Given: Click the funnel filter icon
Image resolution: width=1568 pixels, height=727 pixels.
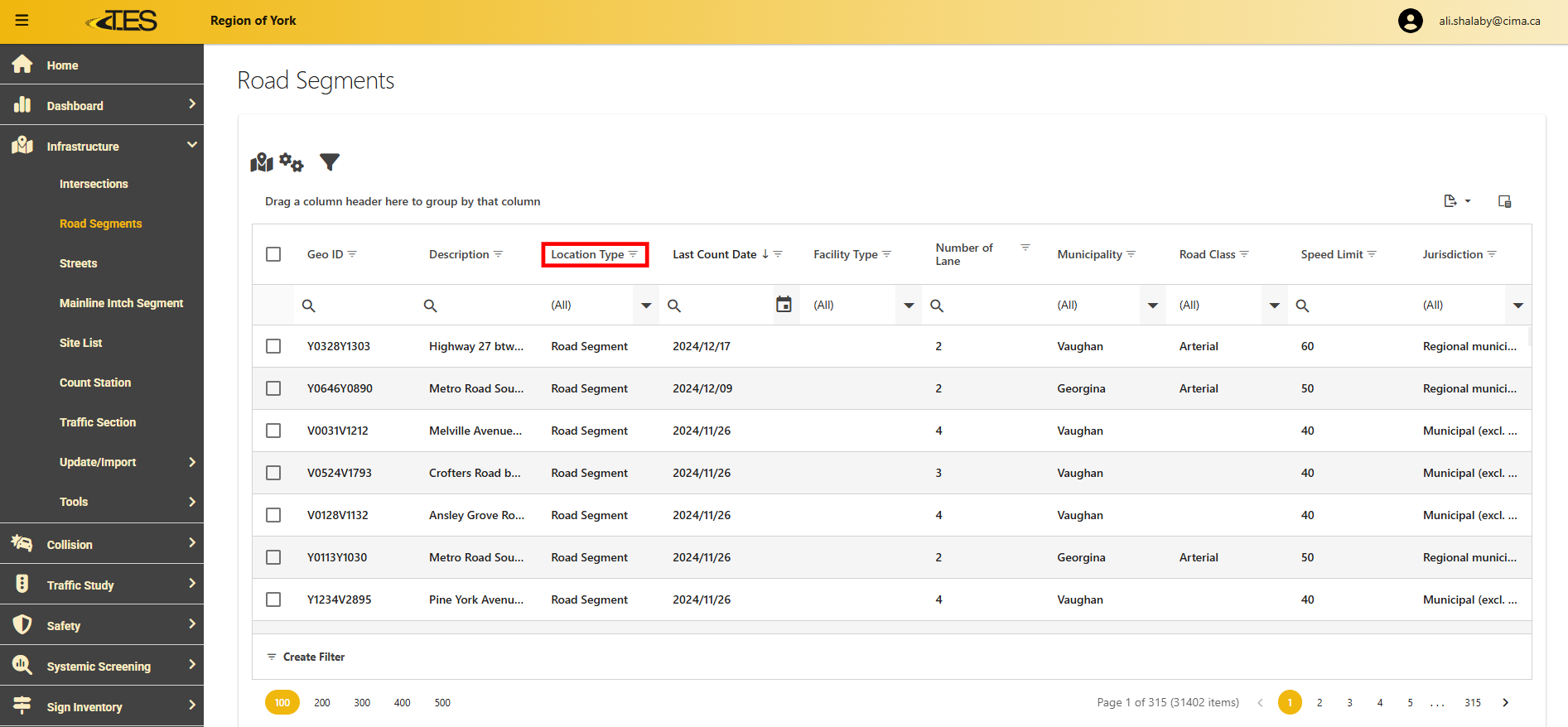Looking at the screenshot, I should point(330,162).
